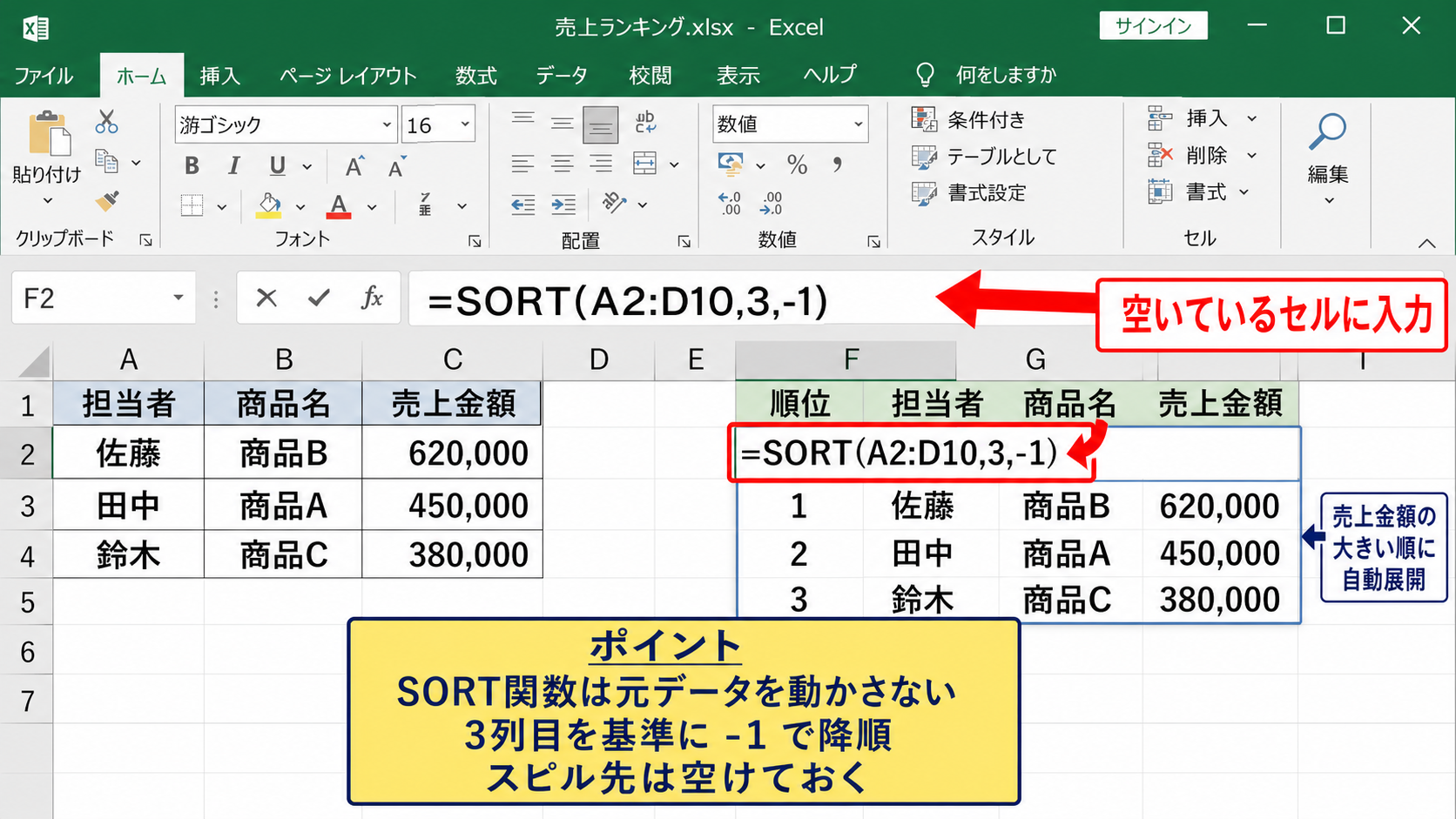The width and height of the screenshot is (1456, 819).
Task: Toggle Bold formatting
Action: [x=192, y=165]
